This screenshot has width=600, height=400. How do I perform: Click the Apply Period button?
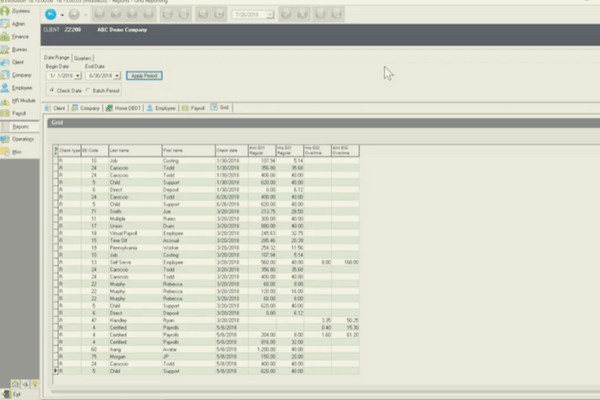point(144,76)
